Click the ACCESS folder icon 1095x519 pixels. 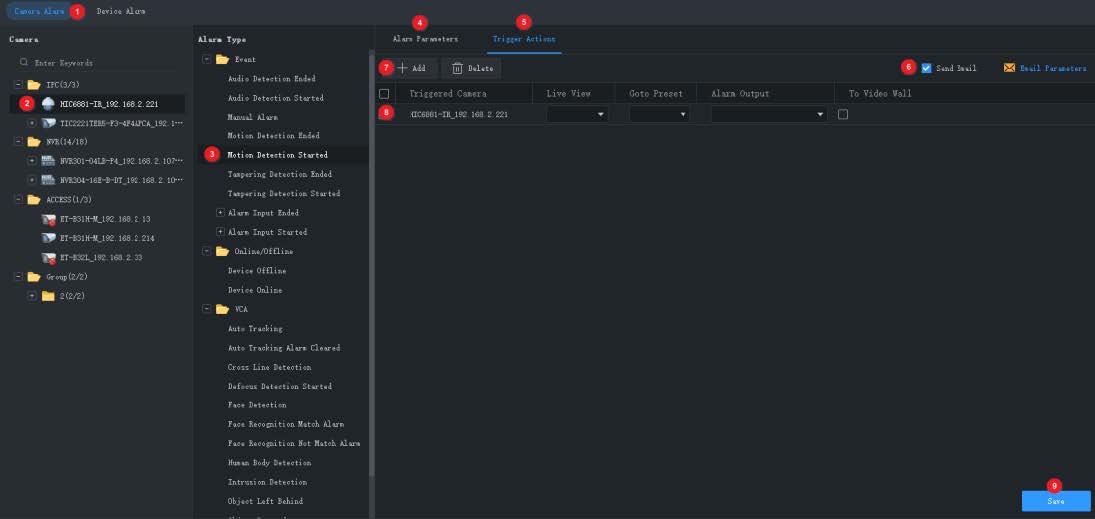[34, 200]
